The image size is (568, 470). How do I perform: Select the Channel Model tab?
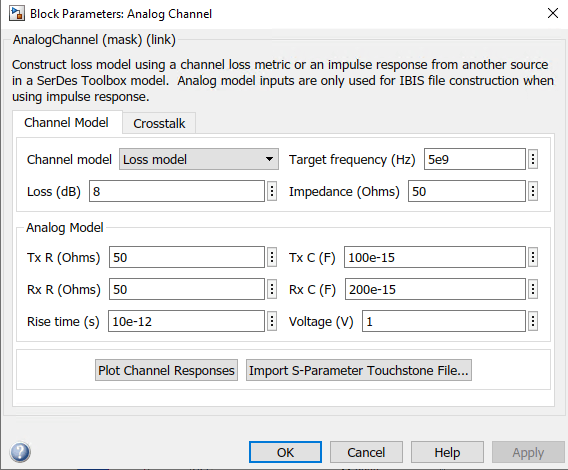(x=67, y=122)
